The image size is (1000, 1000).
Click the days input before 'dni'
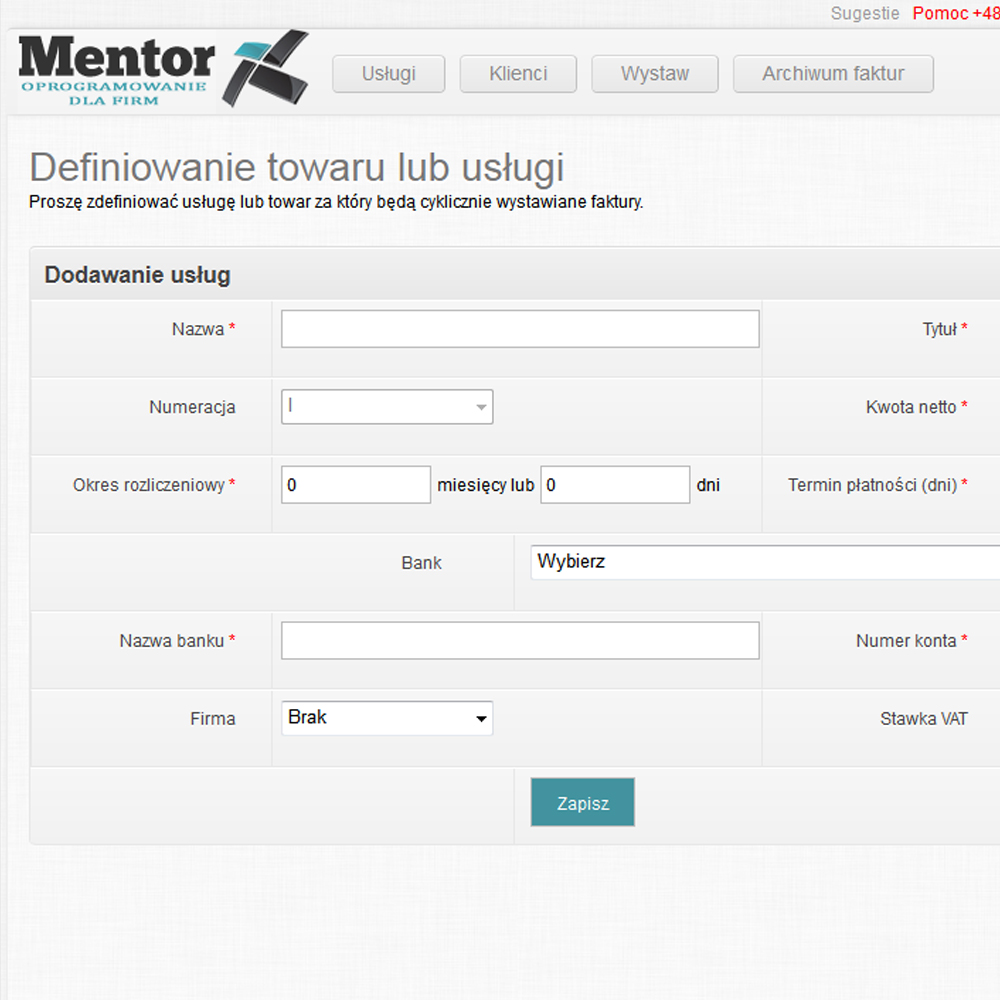coord(615,485)
